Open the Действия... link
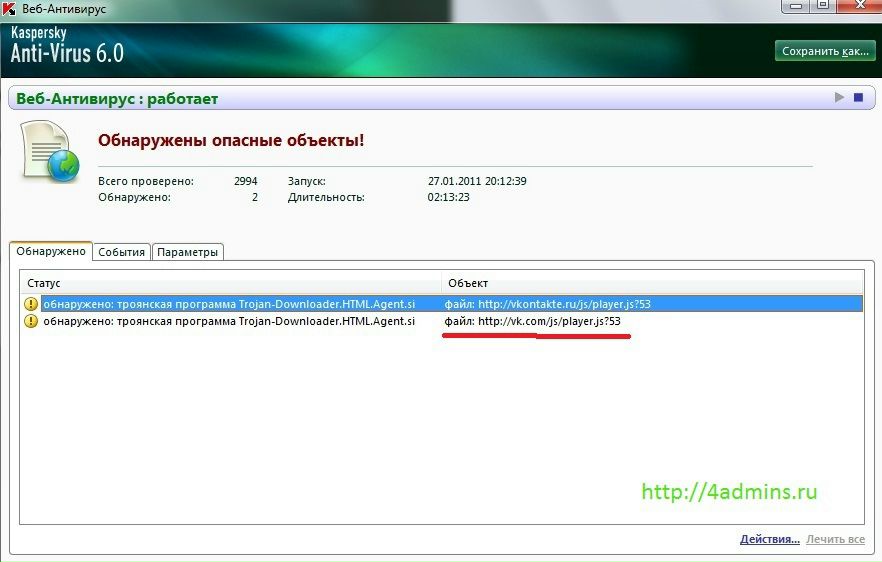Viewport: 882px width, 562px height. [770, 539]
